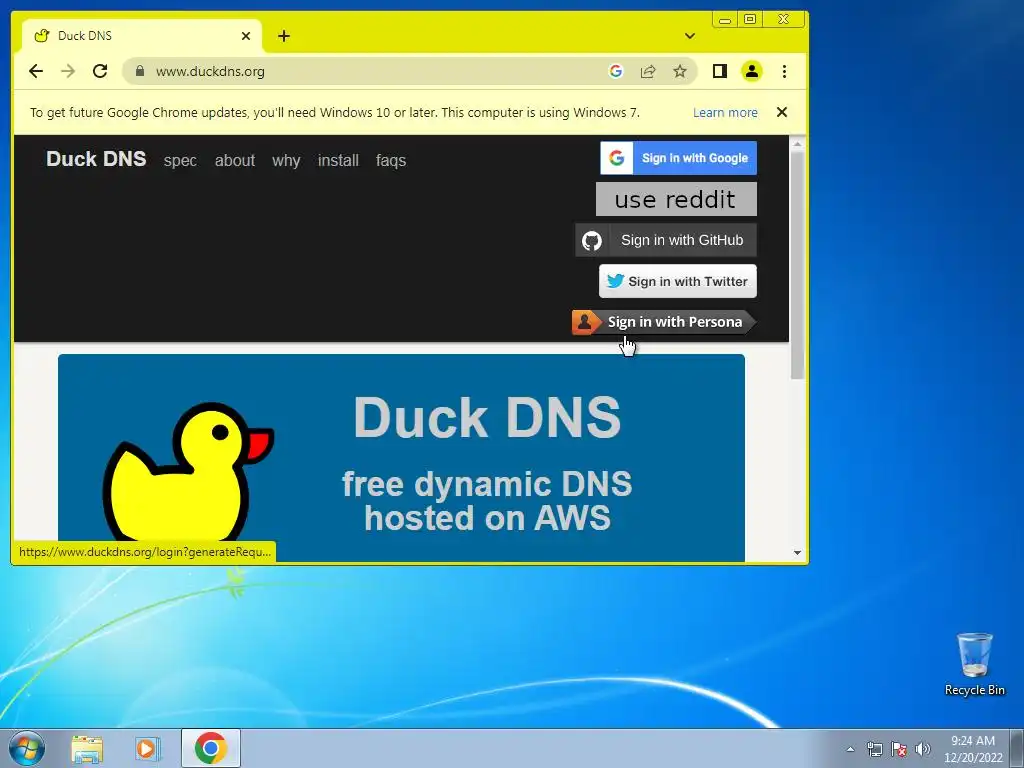The image size is (1024, 768).
Task: Toggle Chrome's side panel icon
Action: (720, 71)
